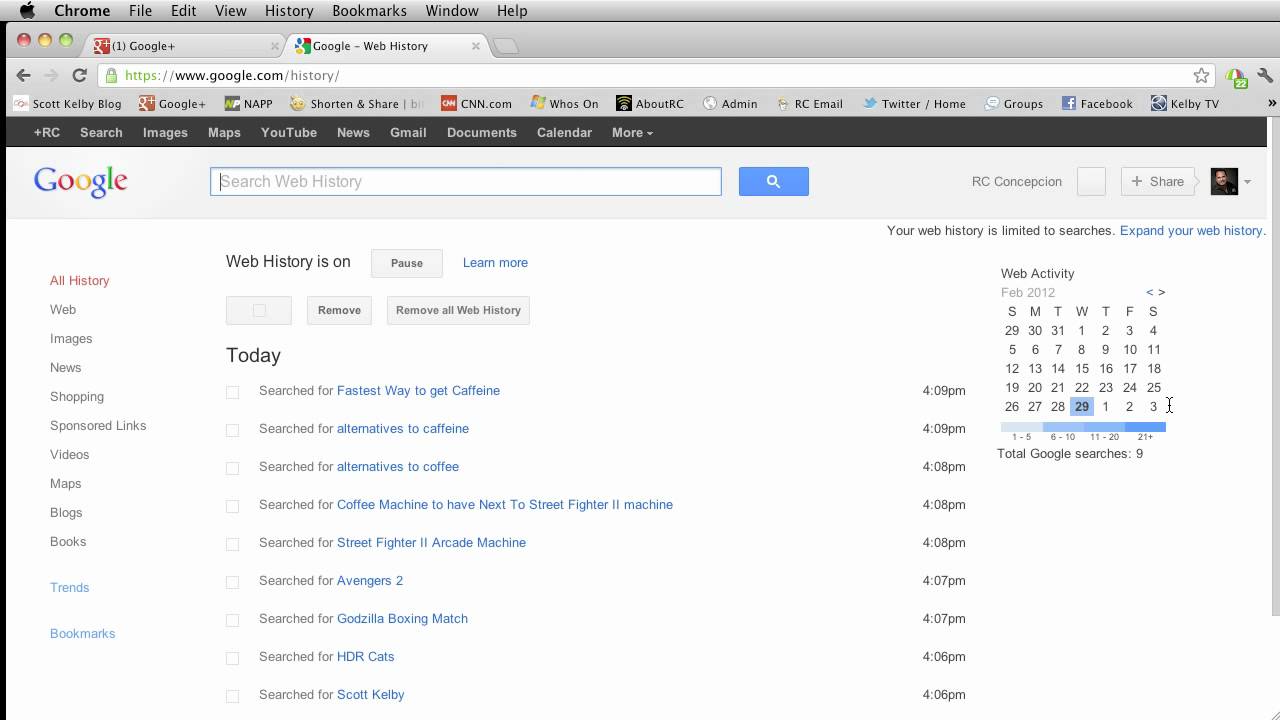Select highlighted day 29 in calendar

(x=1081, y=406)
